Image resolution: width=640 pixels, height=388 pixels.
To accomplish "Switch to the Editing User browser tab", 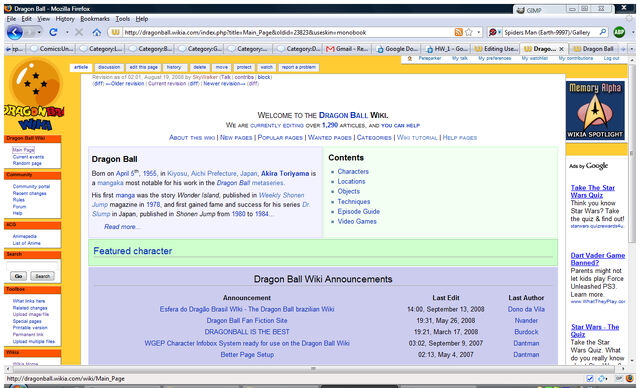I will [496, 49].
